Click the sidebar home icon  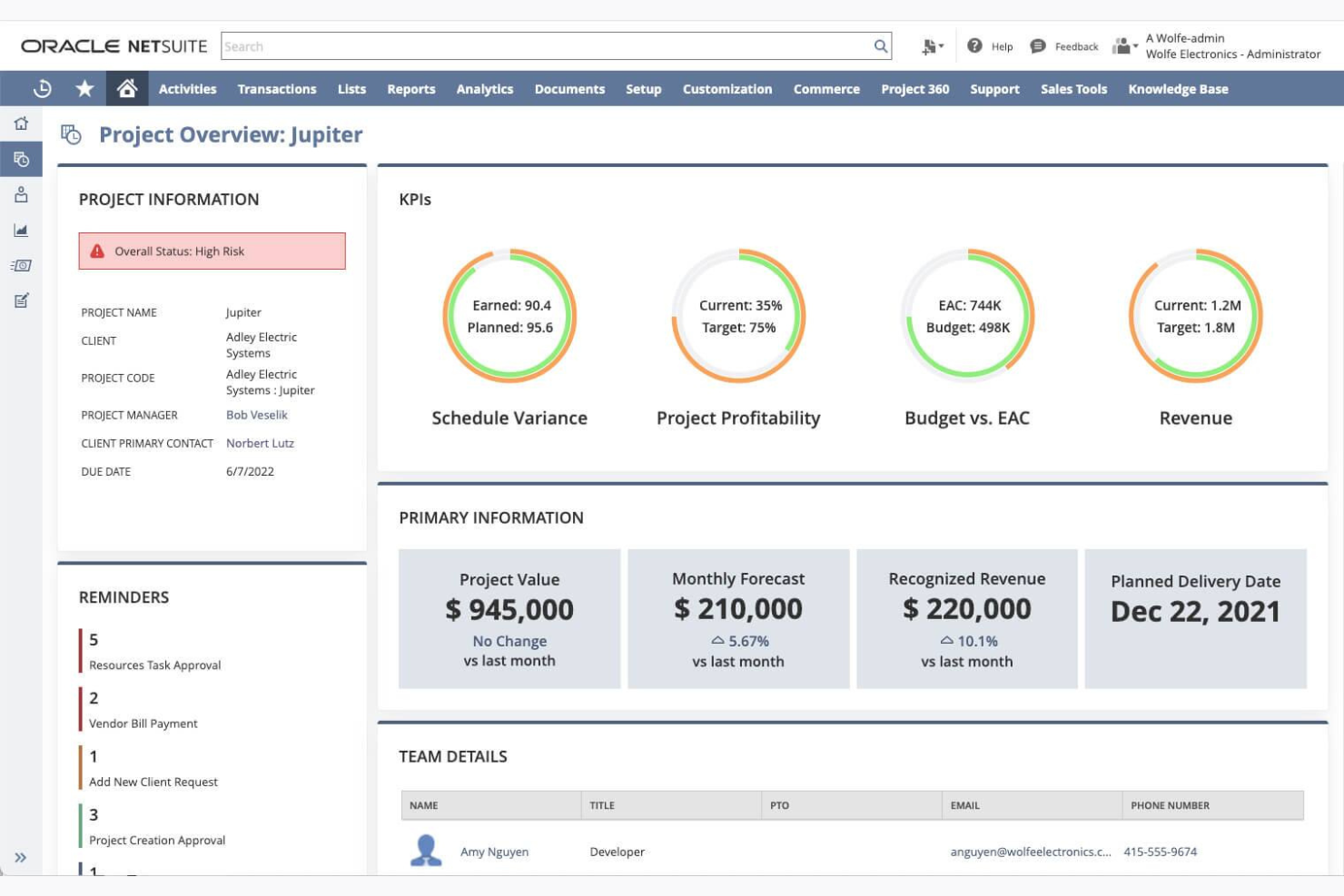(21, 123)
